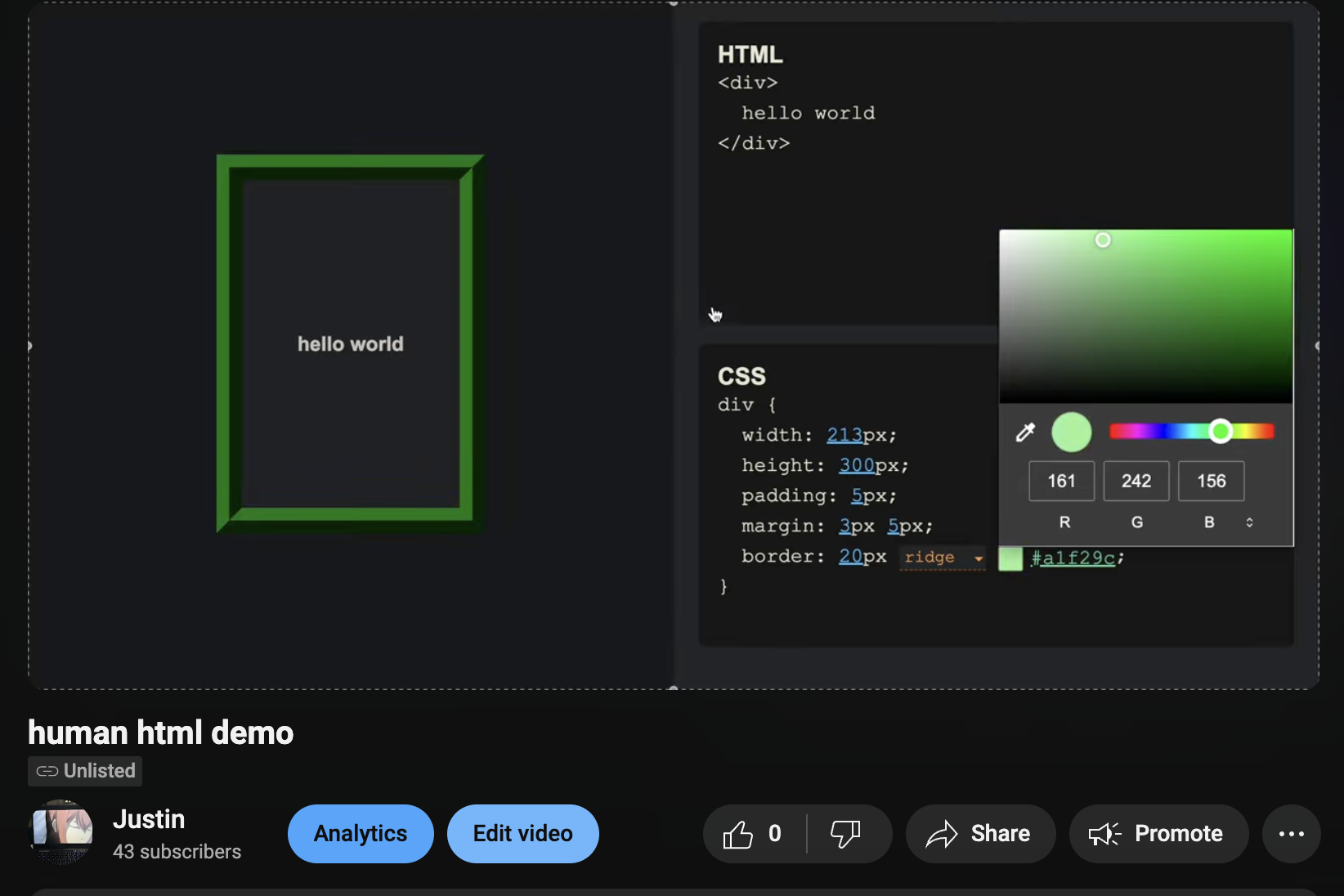
Task: Expand the orange chevron next to ridge
Action: pos(979,559)
